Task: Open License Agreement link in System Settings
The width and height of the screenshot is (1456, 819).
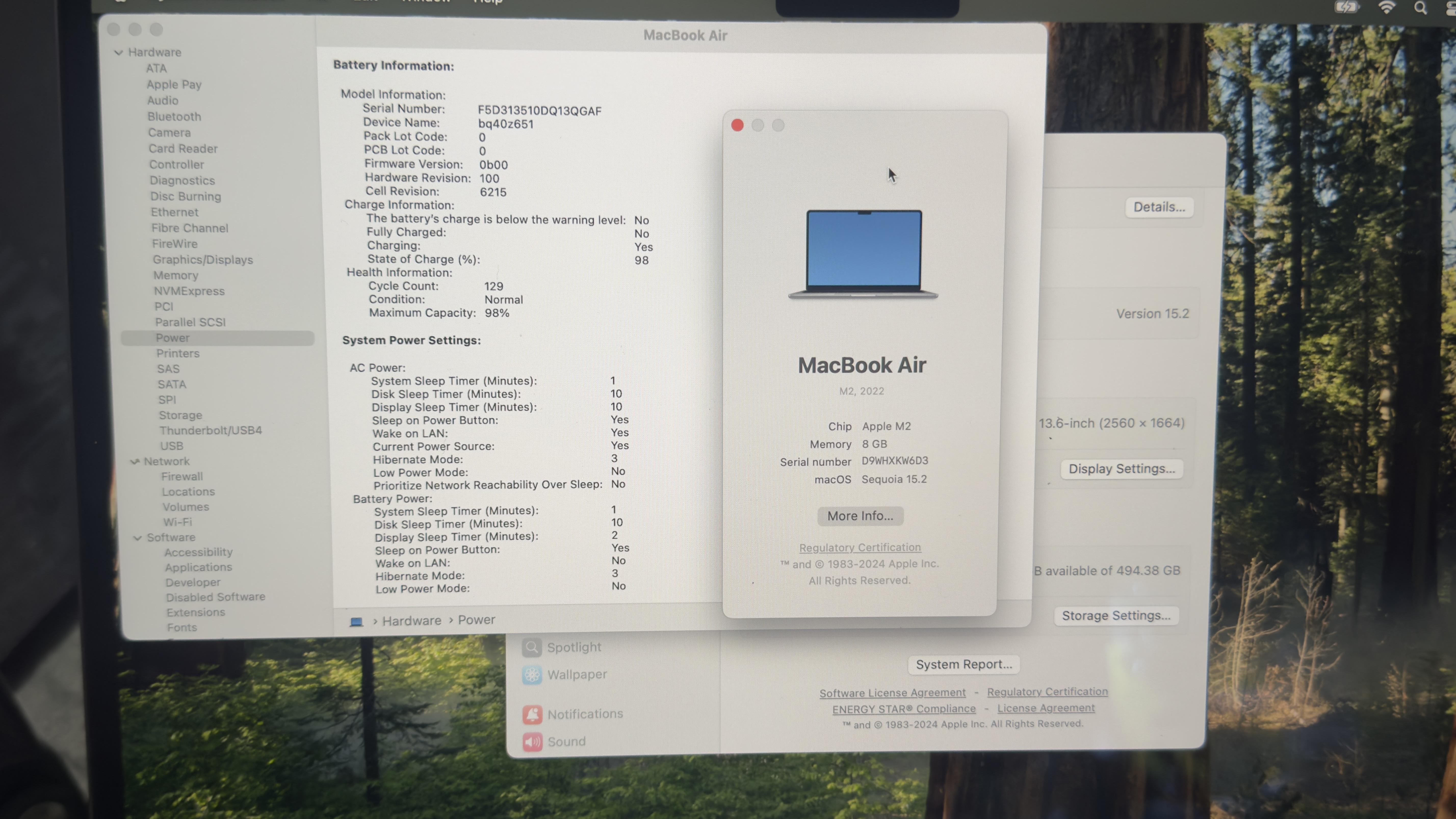Action: coord(1046,708)
